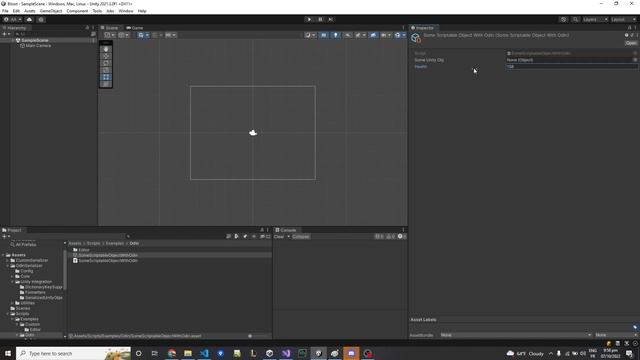This screenshot has height=360, width=640.
Task: Click the Project search by type icon
Action: pyautogui.click(x=236, y=236)
